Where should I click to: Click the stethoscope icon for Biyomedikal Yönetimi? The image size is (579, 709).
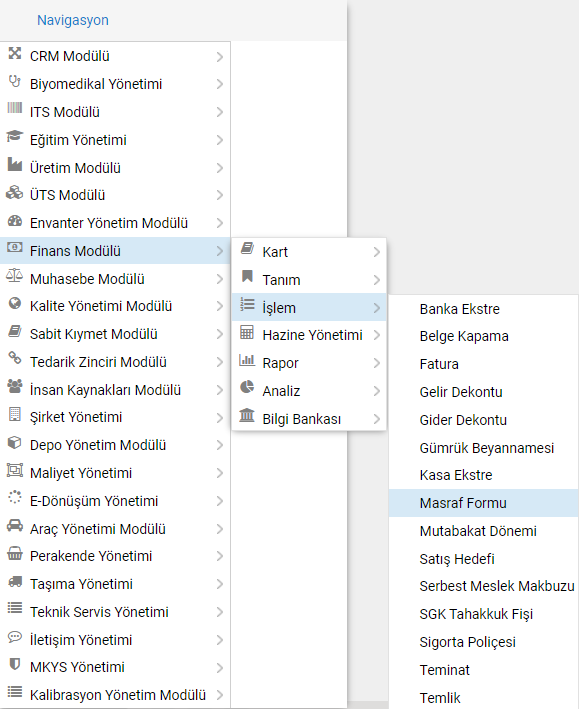coord(14,82)
